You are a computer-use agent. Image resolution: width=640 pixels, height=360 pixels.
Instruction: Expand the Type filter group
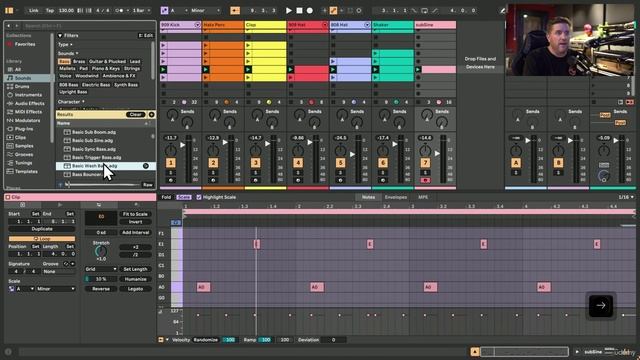point(65,44)
